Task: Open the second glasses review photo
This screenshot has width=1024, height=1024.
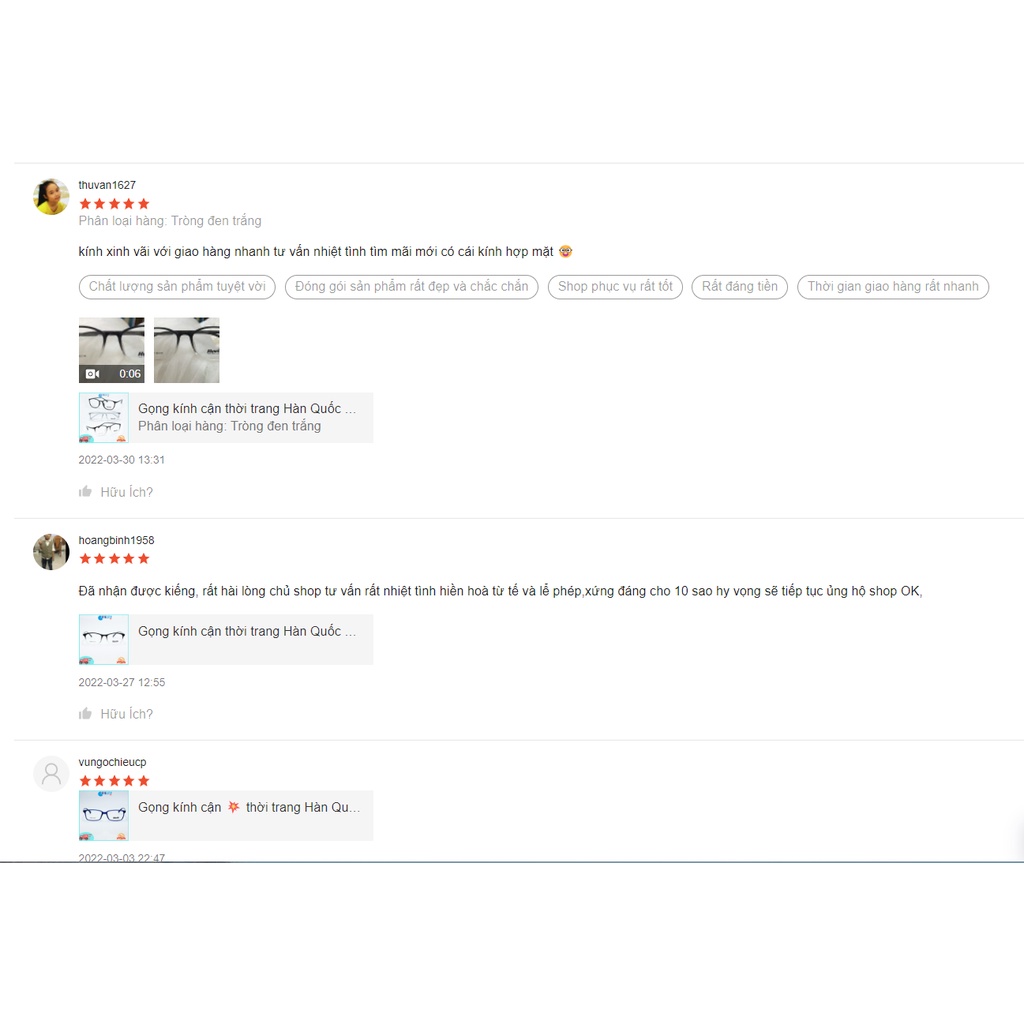Action: [x=187, y=350]
